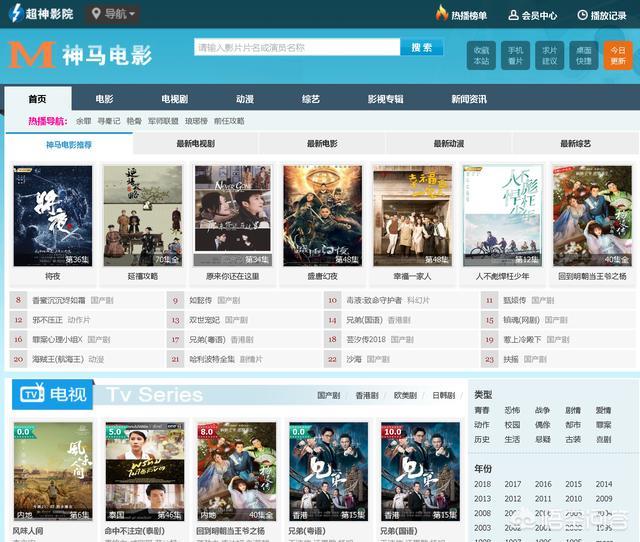
Task: Filter TV series by 香港剧
Action: pyautogui.click(x=367, y=395)
